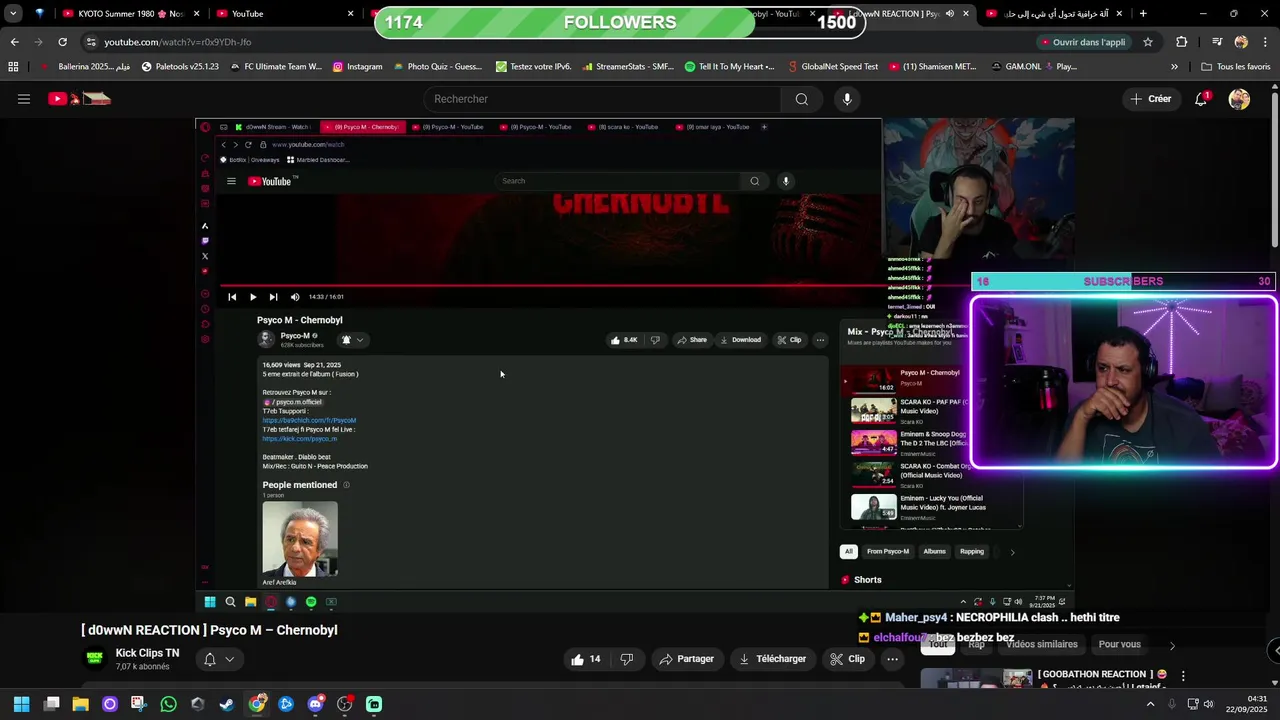The image size is (1280, 720).
Task: Reload the current page
Action: pos(62,42)
